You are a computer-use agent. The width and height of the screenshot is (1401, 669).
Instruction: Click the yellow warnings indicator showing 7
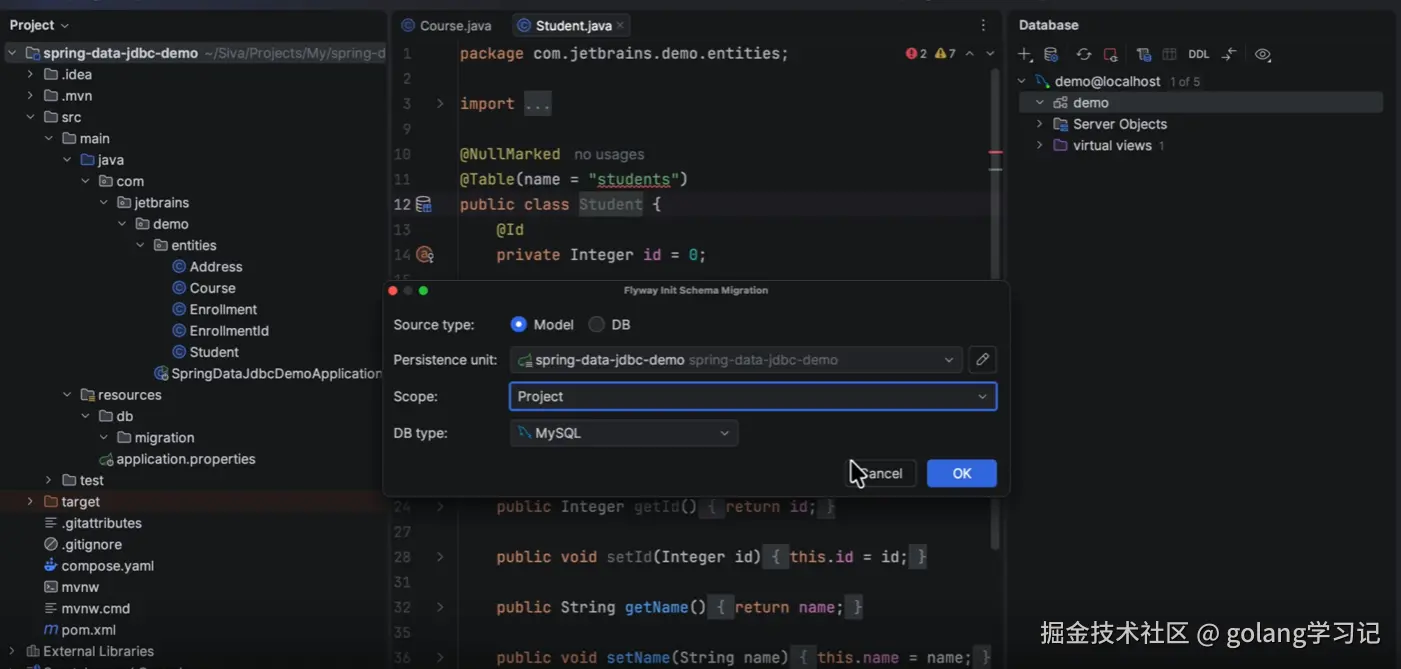coord(945,54)
